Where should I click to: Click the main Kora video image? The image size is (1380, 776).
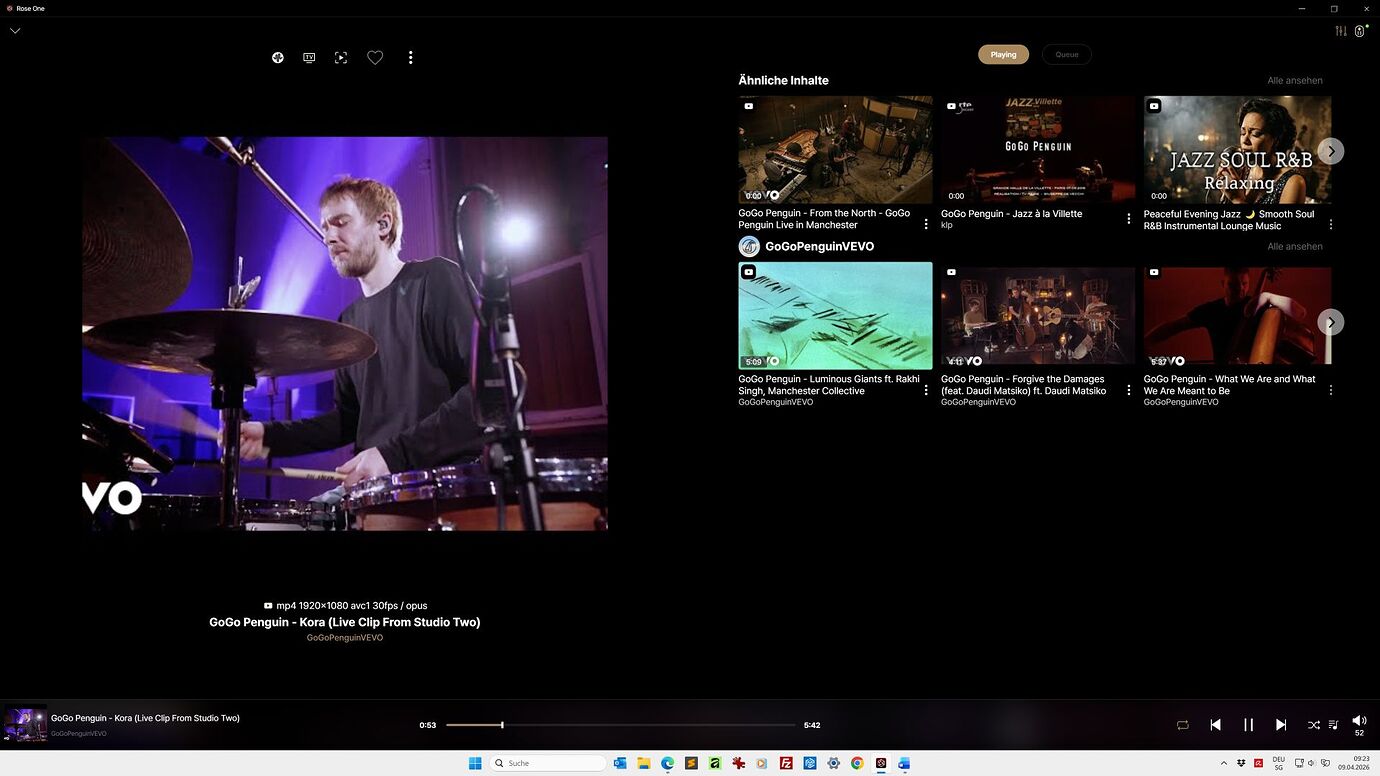click(x=345, y=333)
